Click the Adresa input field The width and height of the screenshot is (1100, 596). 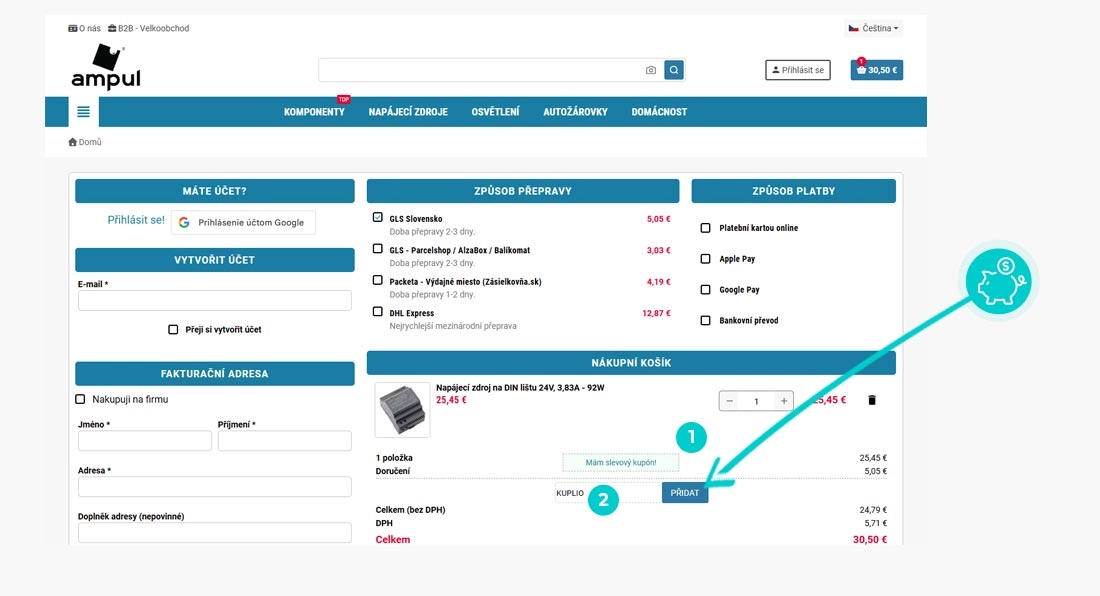coord(215,487)
